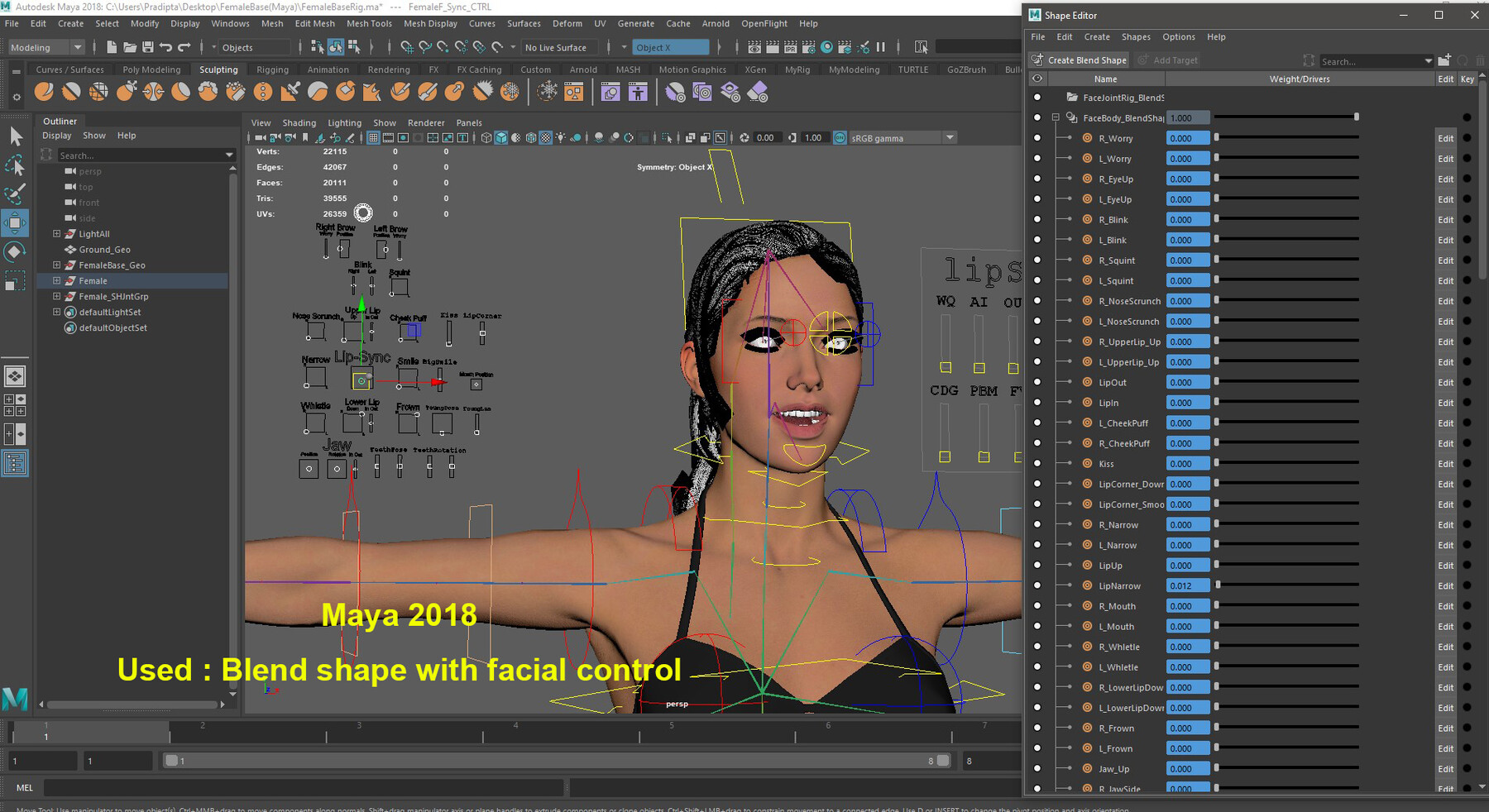Open Render View with render current frame icon
This screenshot has height=812, width=1489.
(x=775, y=47)
